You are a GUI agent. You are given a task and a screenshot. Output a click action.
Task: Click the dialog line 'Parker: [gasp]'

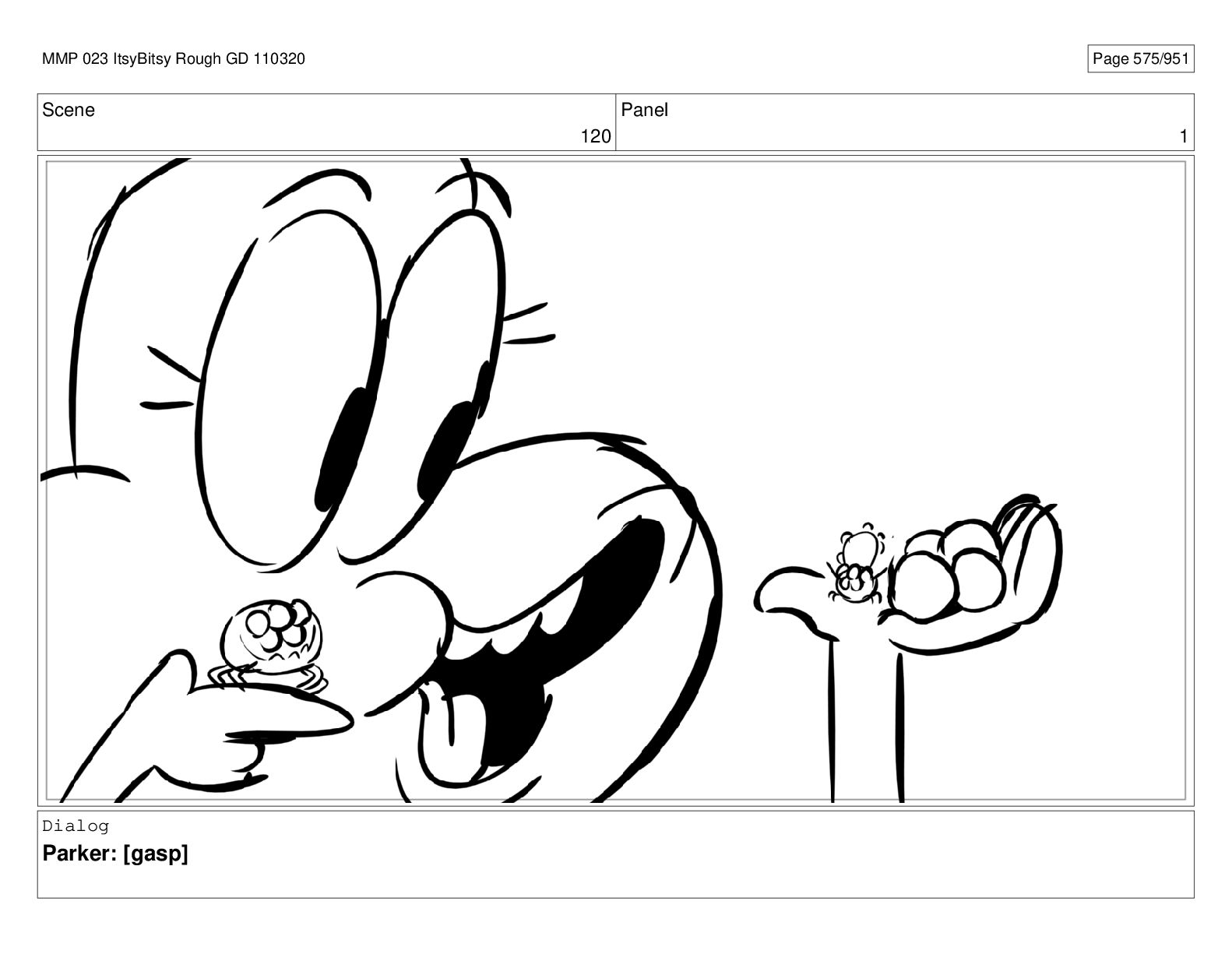115,854
